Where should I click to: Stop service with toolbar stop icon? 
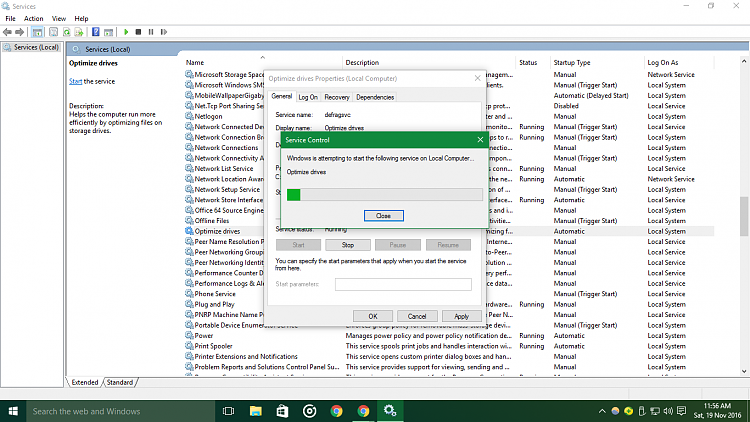pyautogui.click(x=138, y=32)
